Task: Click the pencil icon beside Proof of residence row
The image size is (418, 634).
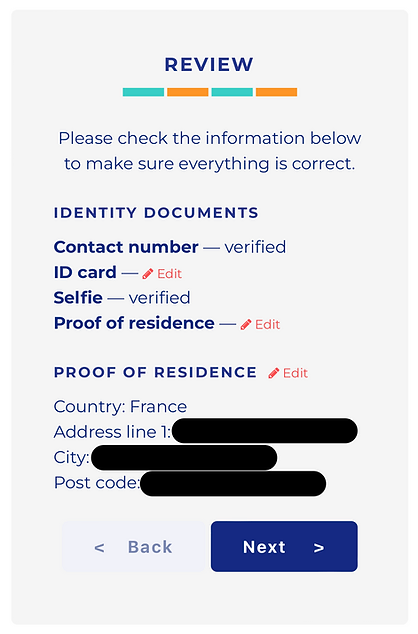Action: [x=246, y=325]
